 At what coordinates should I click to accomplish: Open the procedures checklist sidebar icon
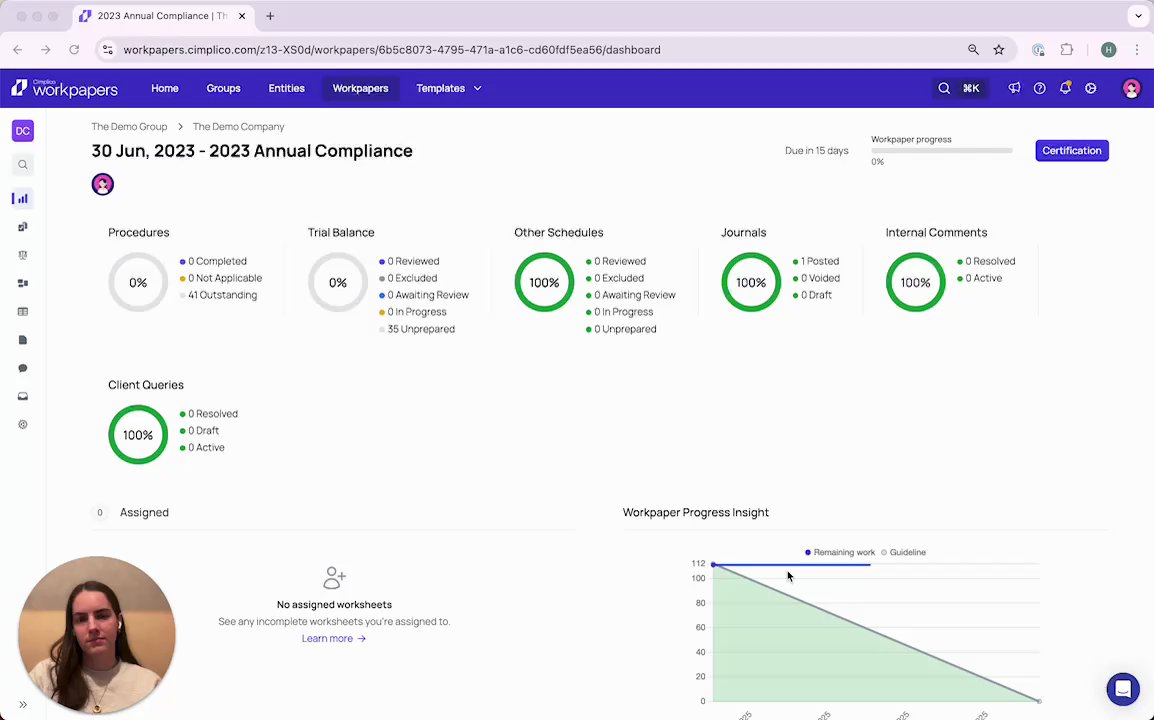pos(23,227)
